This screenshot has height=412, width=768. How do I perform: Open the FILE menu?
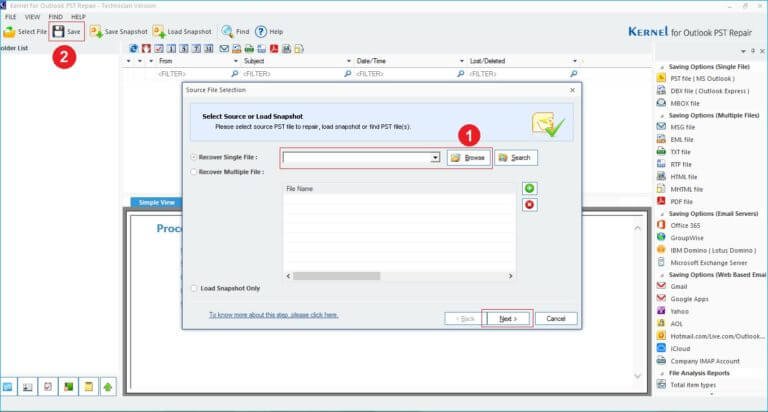coord(10,17)
